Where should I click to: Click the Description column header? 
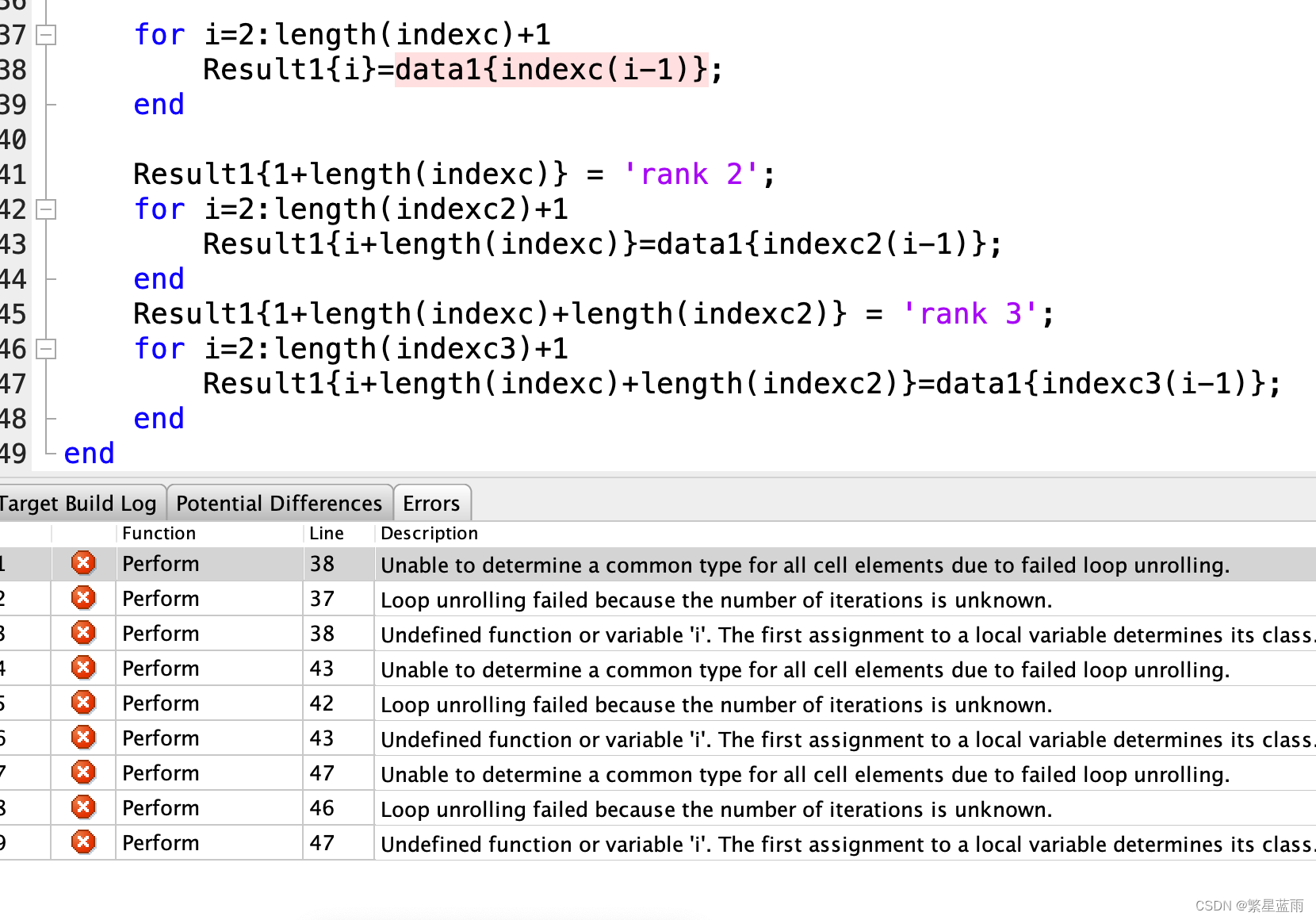[429, 533]
